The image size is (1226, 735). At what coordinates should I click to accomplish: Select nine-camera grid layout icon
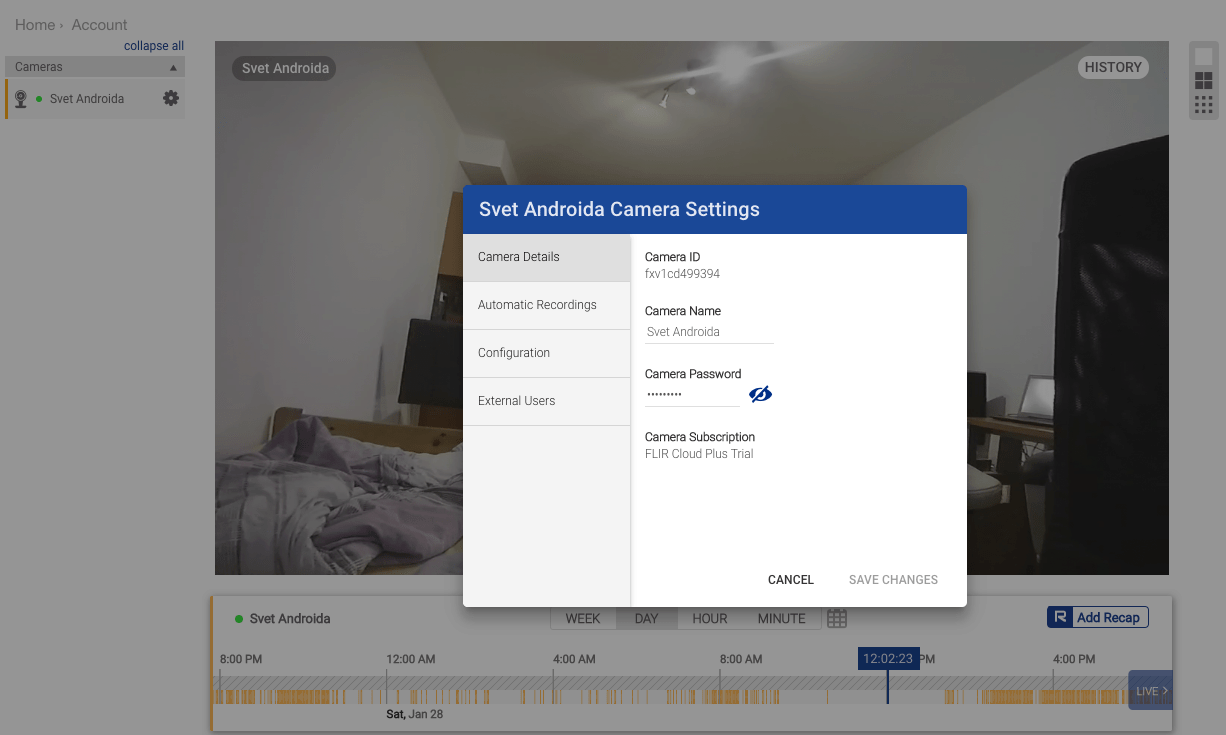(x=1204, y=105)
